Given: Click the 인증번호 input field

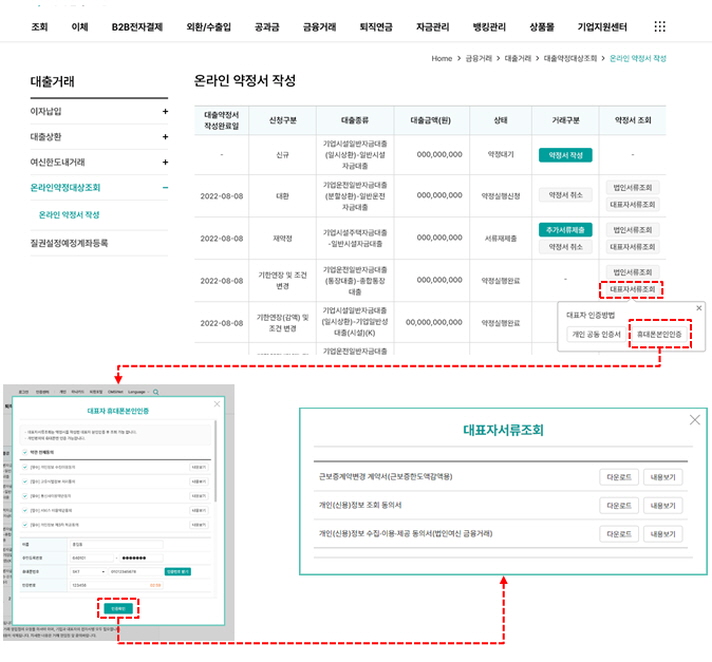Looking at the screenshot, I should pyautogui.click(x=110, y=585).
